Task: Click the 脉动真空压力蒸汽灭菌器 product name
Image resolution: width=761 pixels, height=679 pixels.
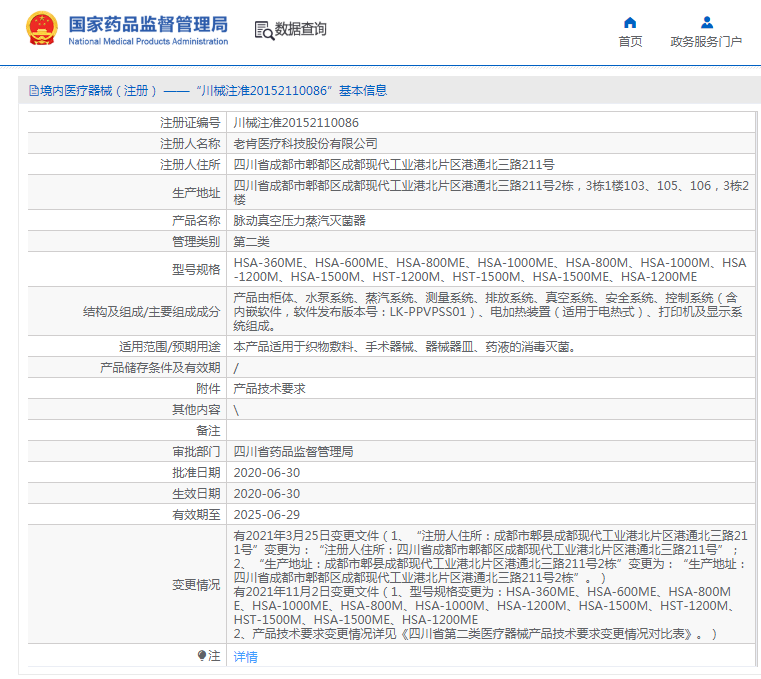Action: tap(299, 221)
